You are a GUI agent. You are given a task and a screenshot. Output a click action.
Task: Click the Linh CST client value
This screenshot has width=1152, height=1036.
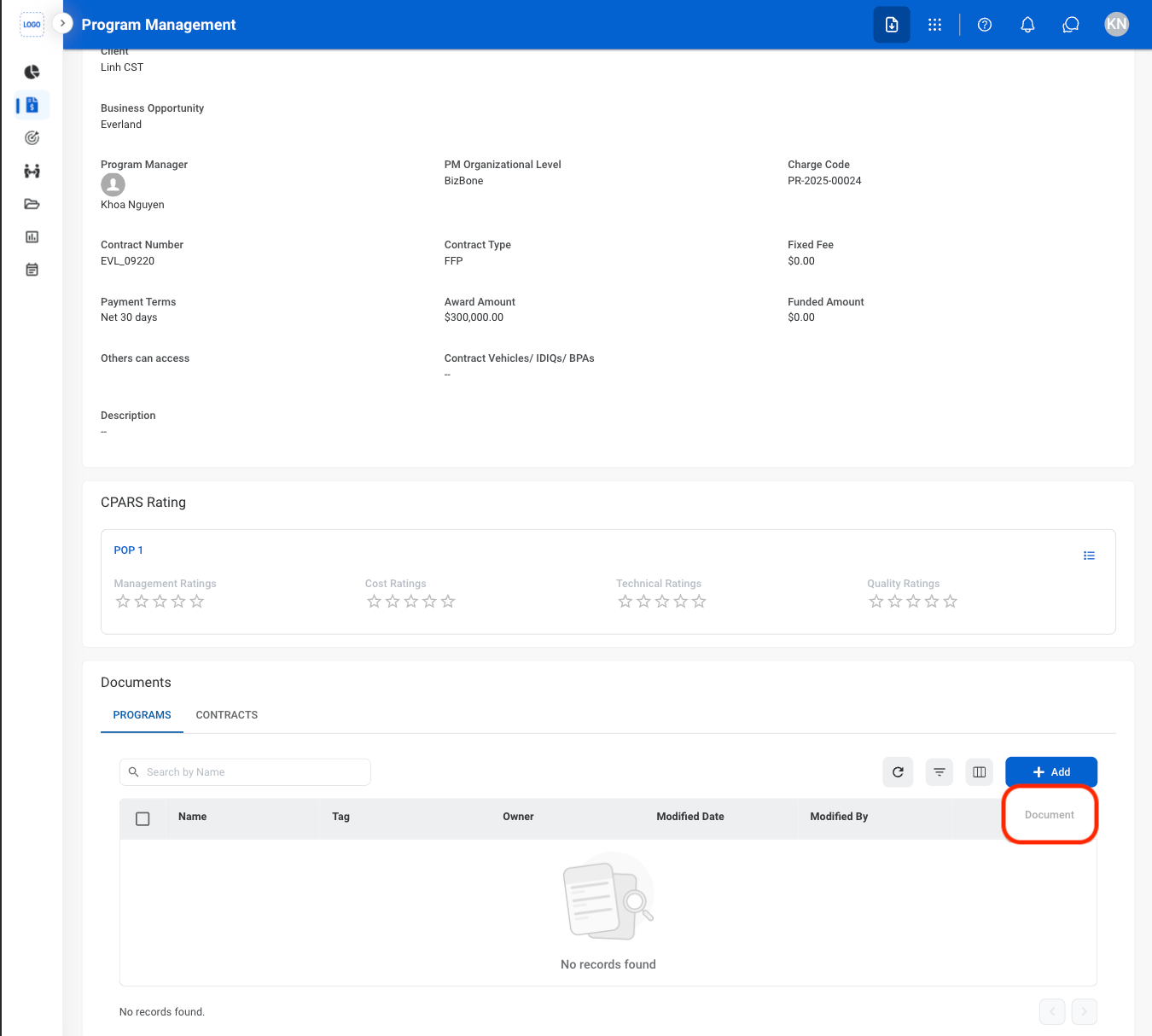122,67
